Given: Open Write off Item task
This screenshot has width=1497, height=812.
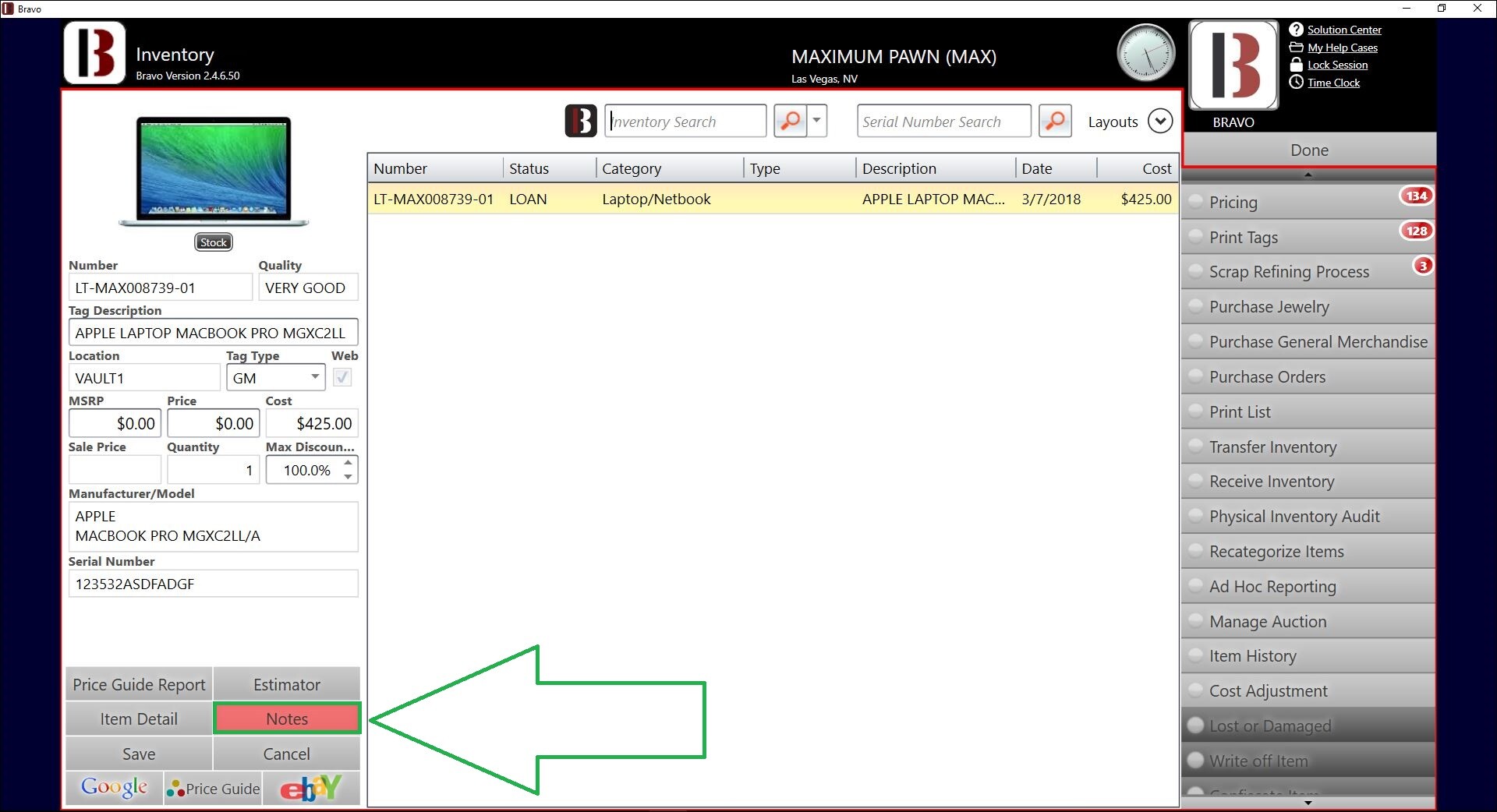Looking at the screenshot, I should pyautogui.click(x=1308, y=761).
